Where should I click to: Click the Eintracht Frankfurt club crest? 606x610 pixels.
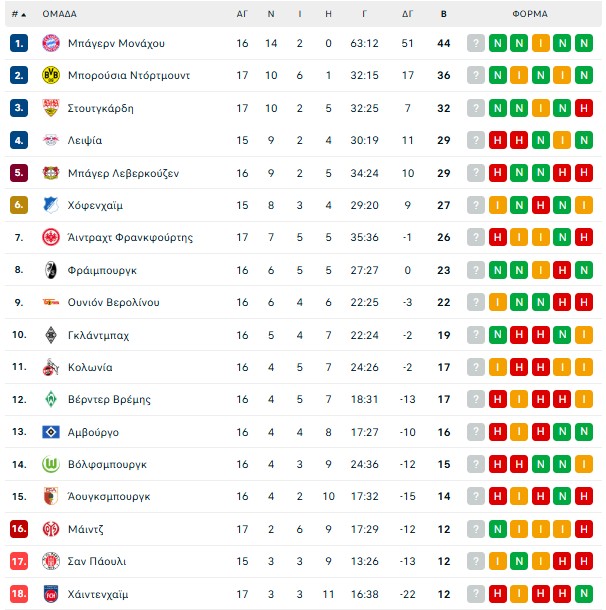51,238
